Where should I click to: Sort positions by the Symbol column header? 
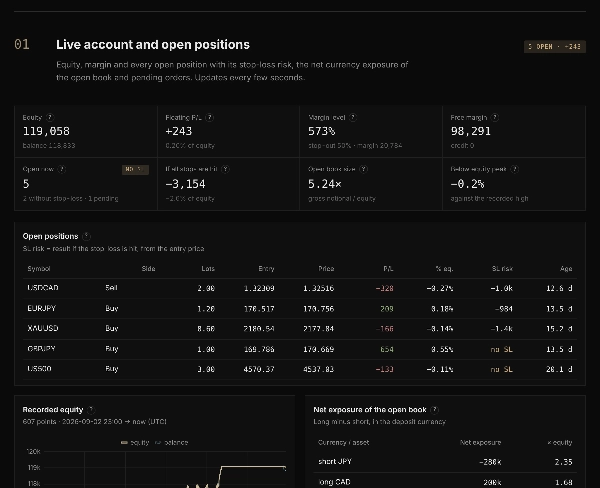click(39, 269)
